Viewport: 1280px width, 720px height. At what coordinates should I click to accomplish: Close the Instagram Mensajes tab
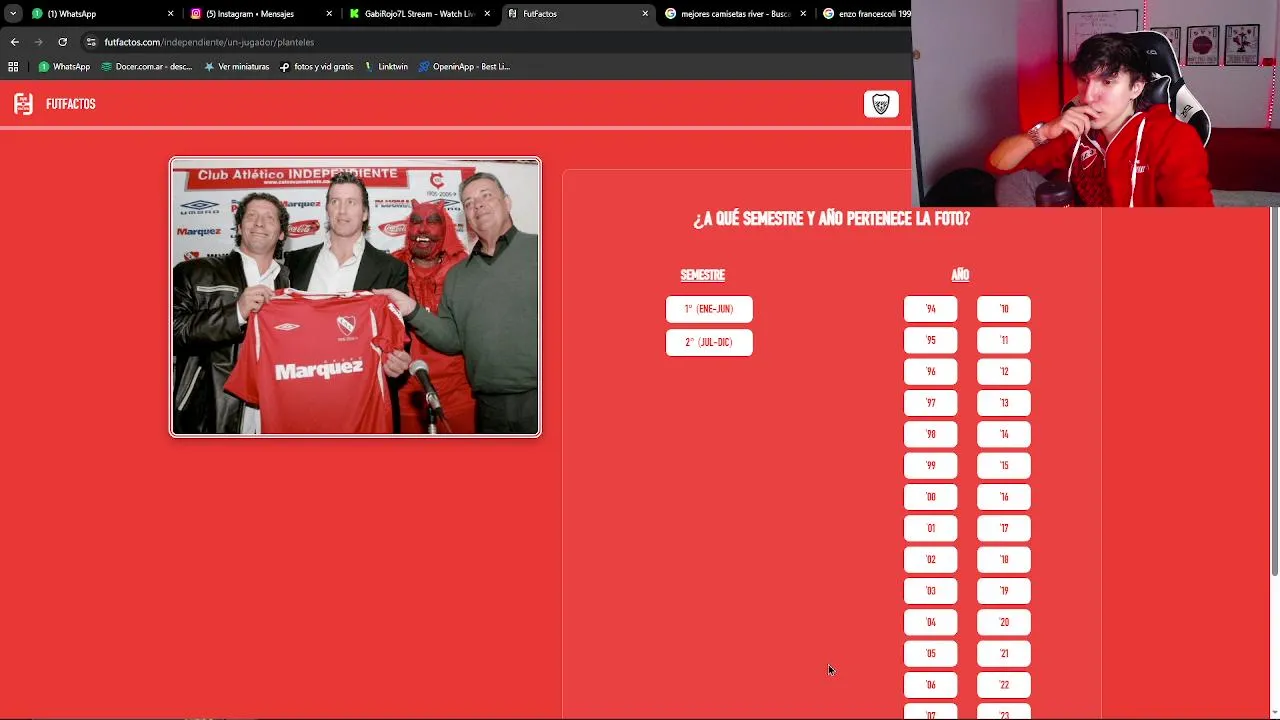tap(329, 14)
